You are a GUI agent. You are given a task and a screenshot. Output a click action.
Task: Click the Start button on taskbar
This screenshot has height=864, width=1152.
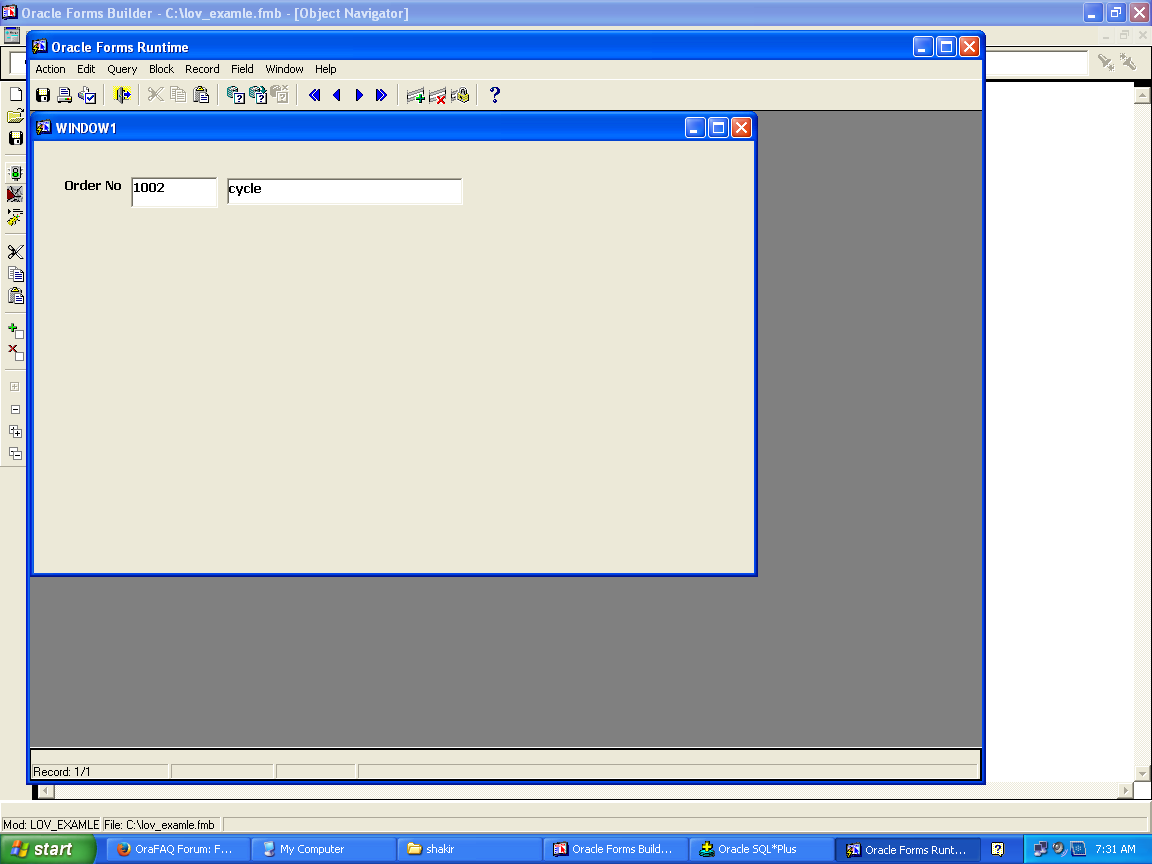(x=48, y=849)
